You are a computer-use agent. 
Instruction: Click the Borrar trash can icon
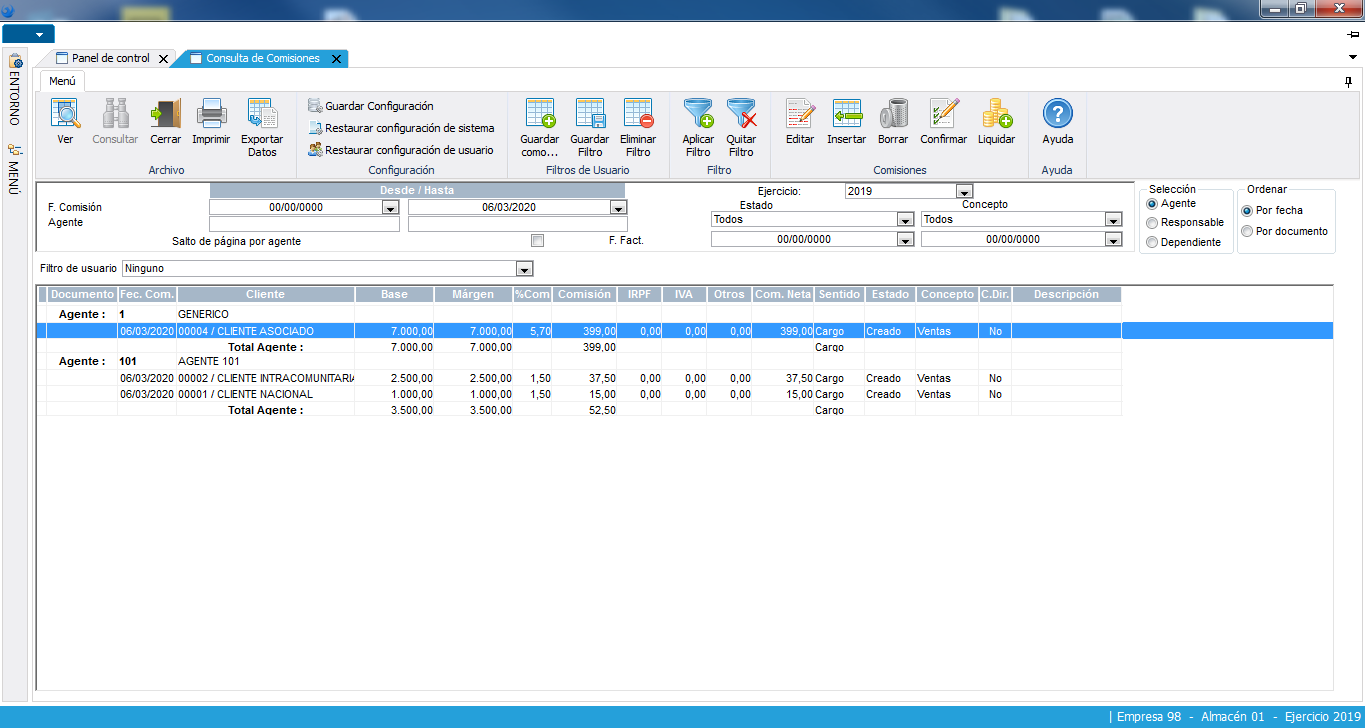(x=893, y=115)
